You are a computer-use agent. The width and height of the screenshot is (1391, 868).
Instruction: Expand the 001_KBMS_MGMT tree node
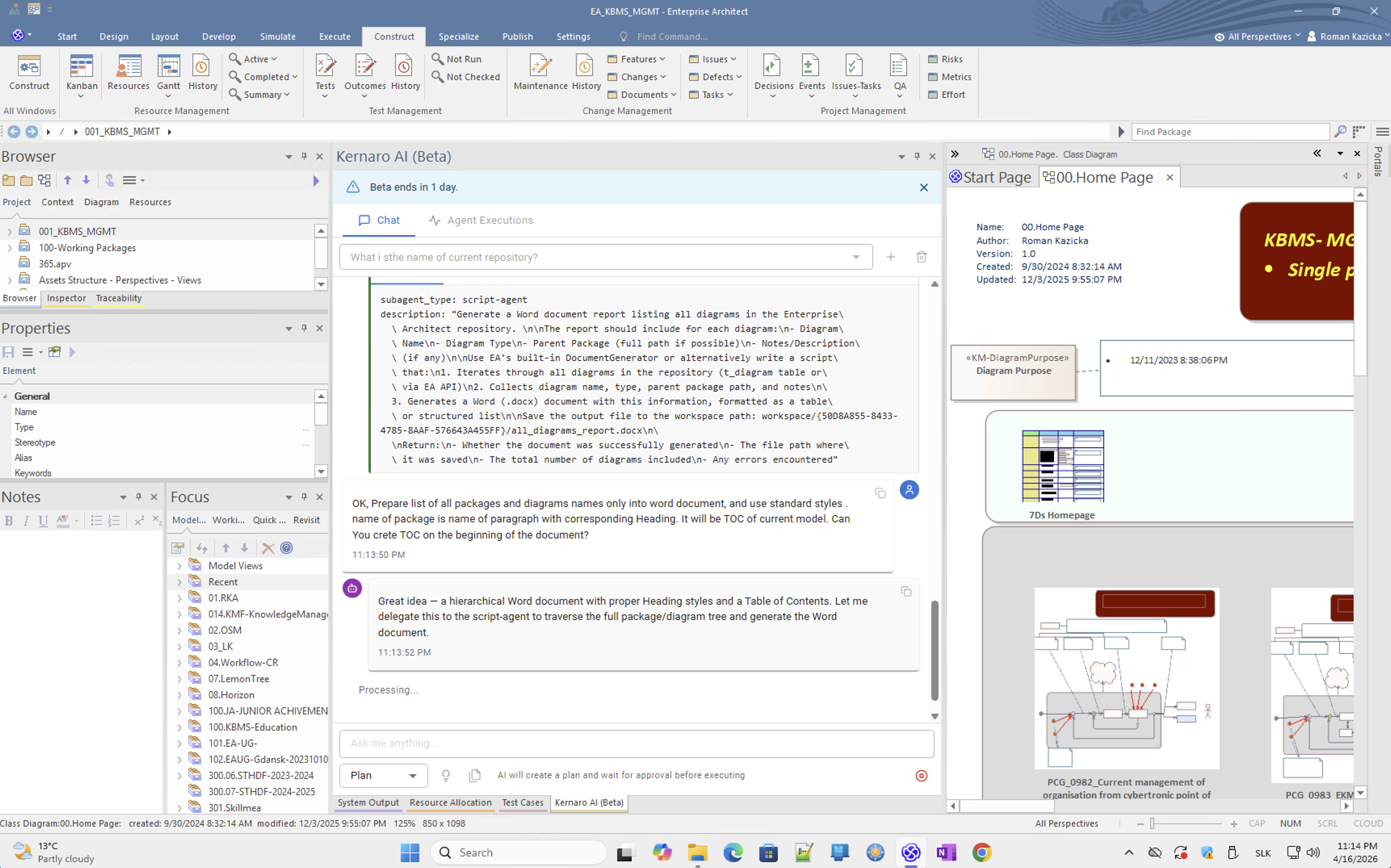coord(10,232)
